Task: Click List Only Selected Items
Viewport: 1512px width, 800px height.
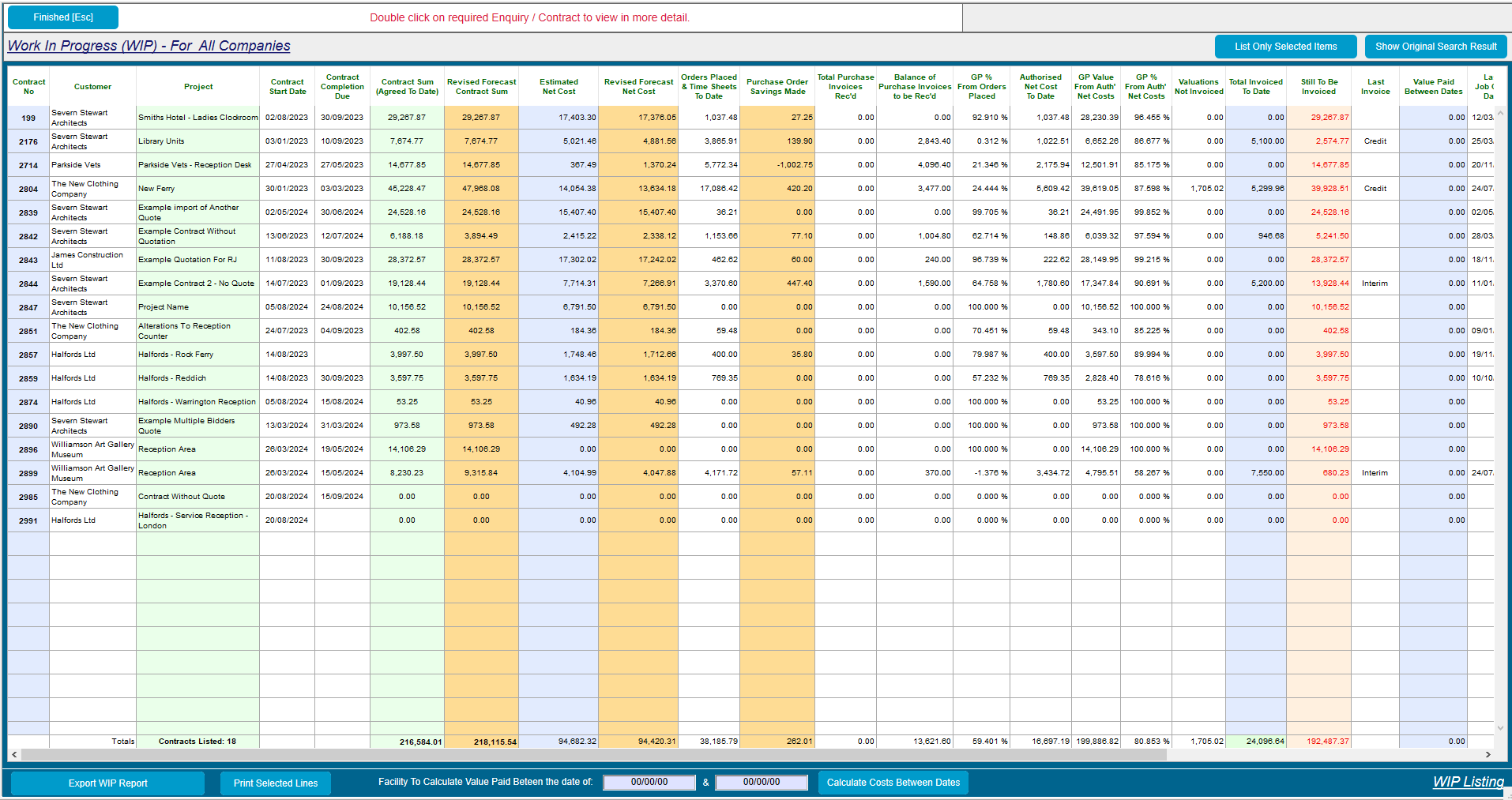Action: 1284,47
